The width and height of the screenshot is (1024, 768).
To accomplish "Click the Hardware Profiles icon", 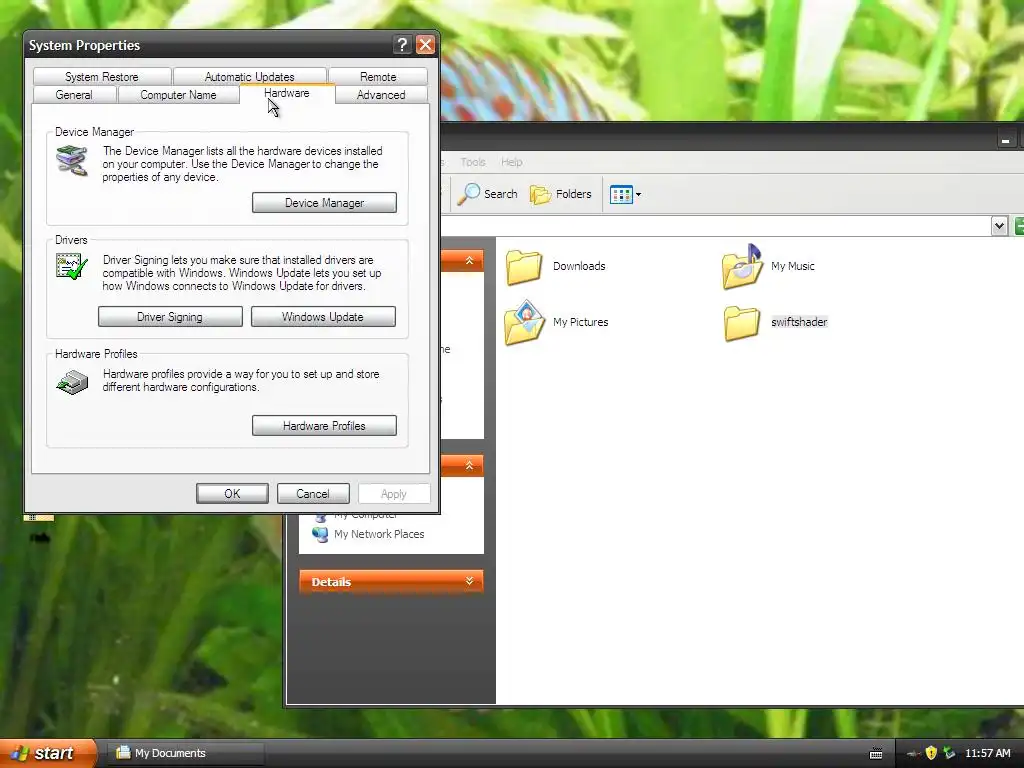I will tap(72, 382).
